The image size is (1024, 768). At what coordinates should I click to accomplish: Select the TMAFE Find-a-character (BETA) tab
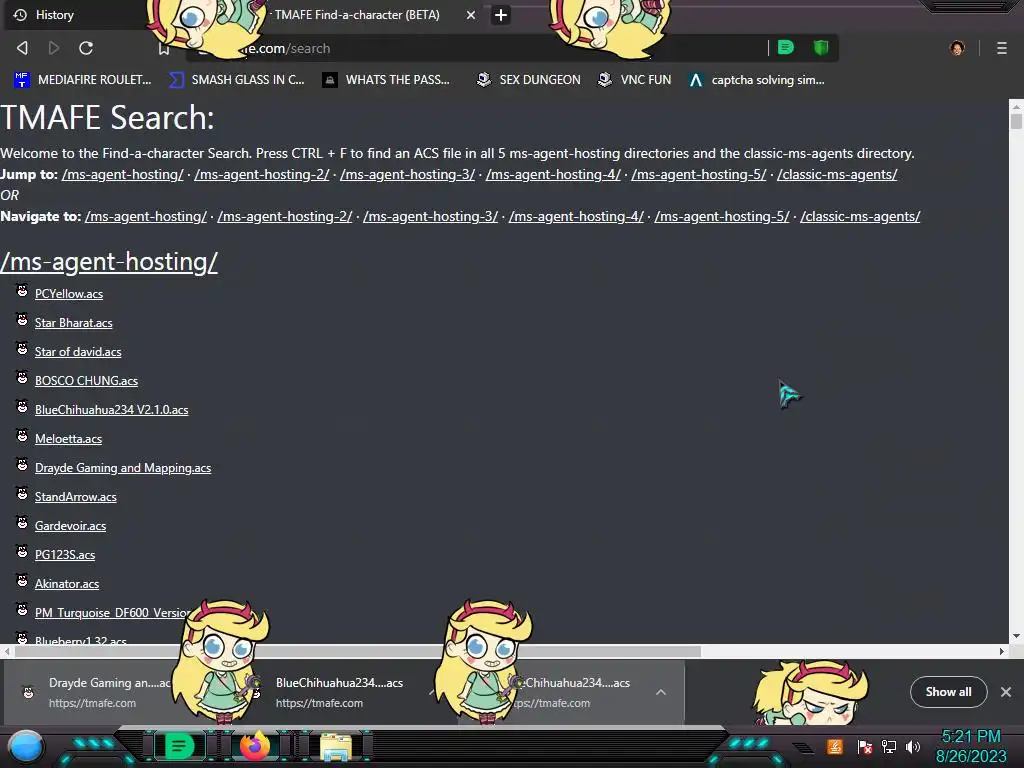click(357, 14)
